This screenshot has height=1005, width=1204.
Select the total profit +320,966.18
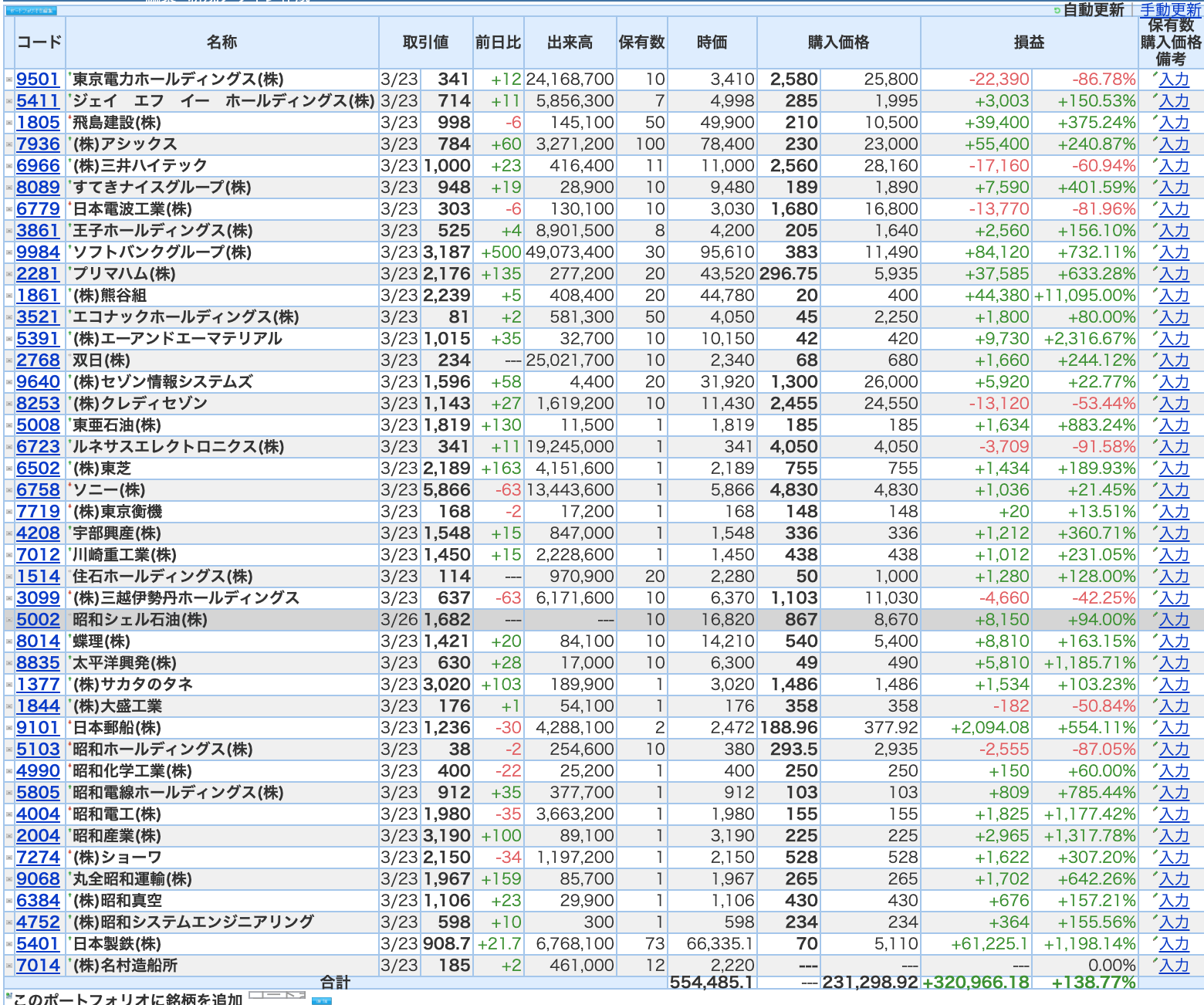976,983
